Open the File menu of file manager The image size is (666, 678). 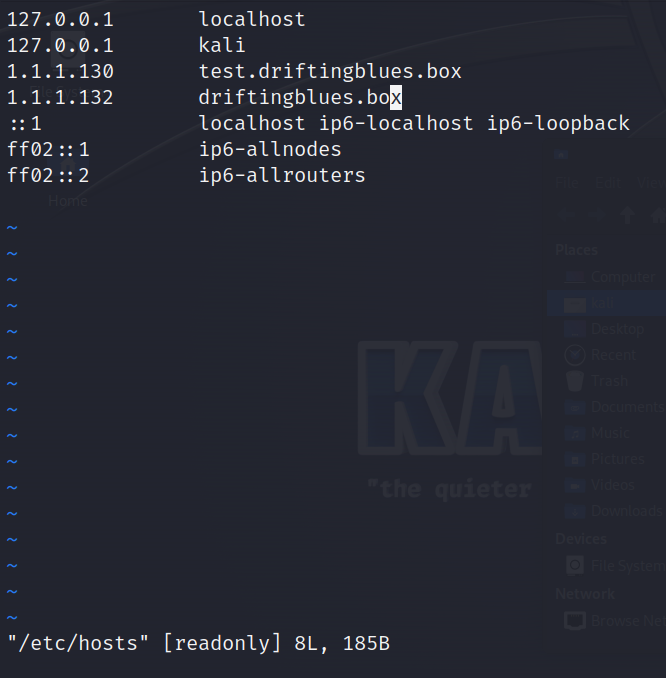click(567, 183)
